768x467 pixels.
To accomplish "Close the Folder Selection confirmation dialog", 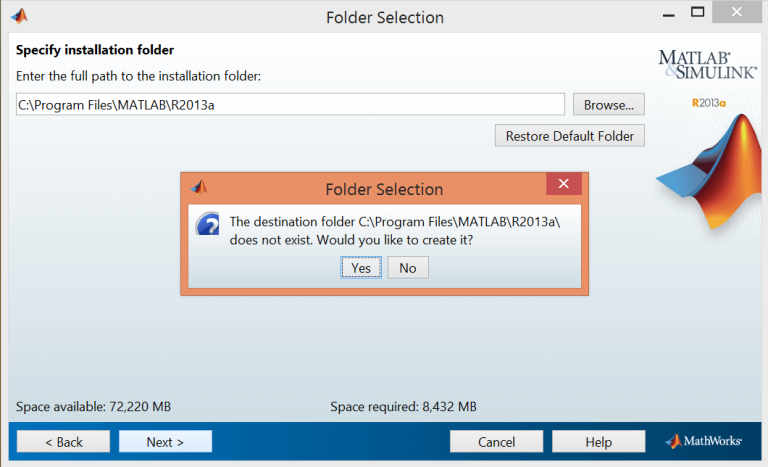I will click(564, 183).
